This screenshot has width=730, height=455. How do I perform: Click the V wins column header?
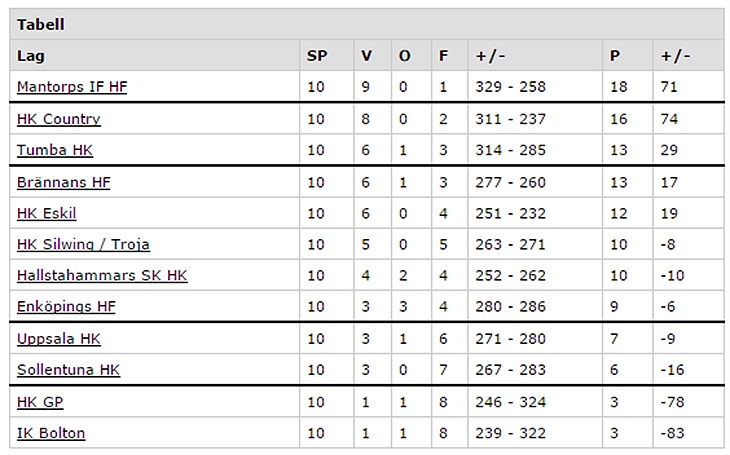(366, 56)
